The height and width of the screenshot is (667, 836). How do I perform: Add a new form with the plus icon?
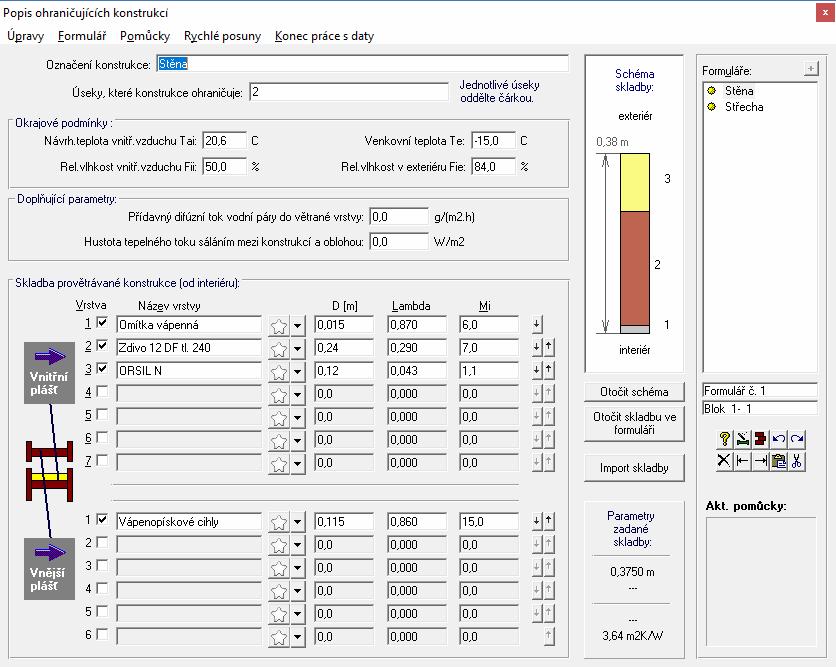810,69
